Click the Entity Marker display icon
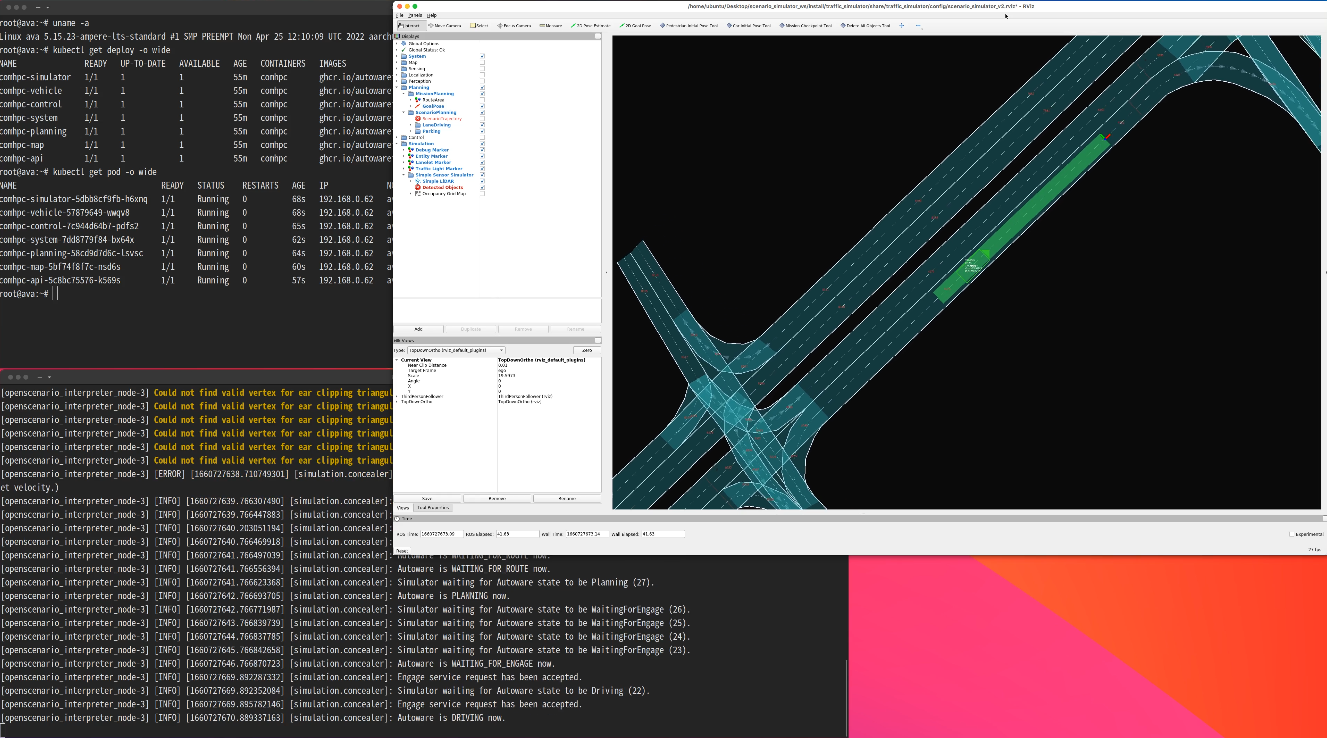Image resolution: width=1327 pixels, height=738 pixels. tap(411, 156)
